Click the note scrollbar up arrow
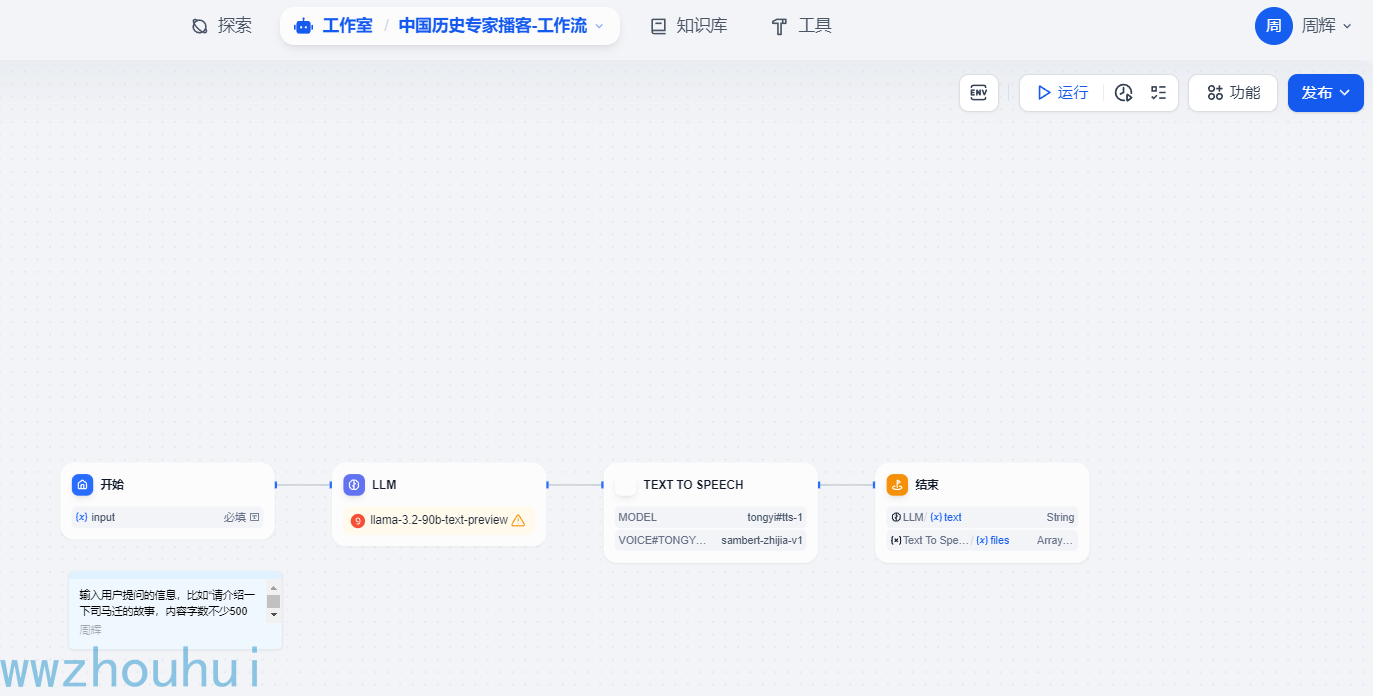This screenshot has height=696, width=1373. point(273,588)
